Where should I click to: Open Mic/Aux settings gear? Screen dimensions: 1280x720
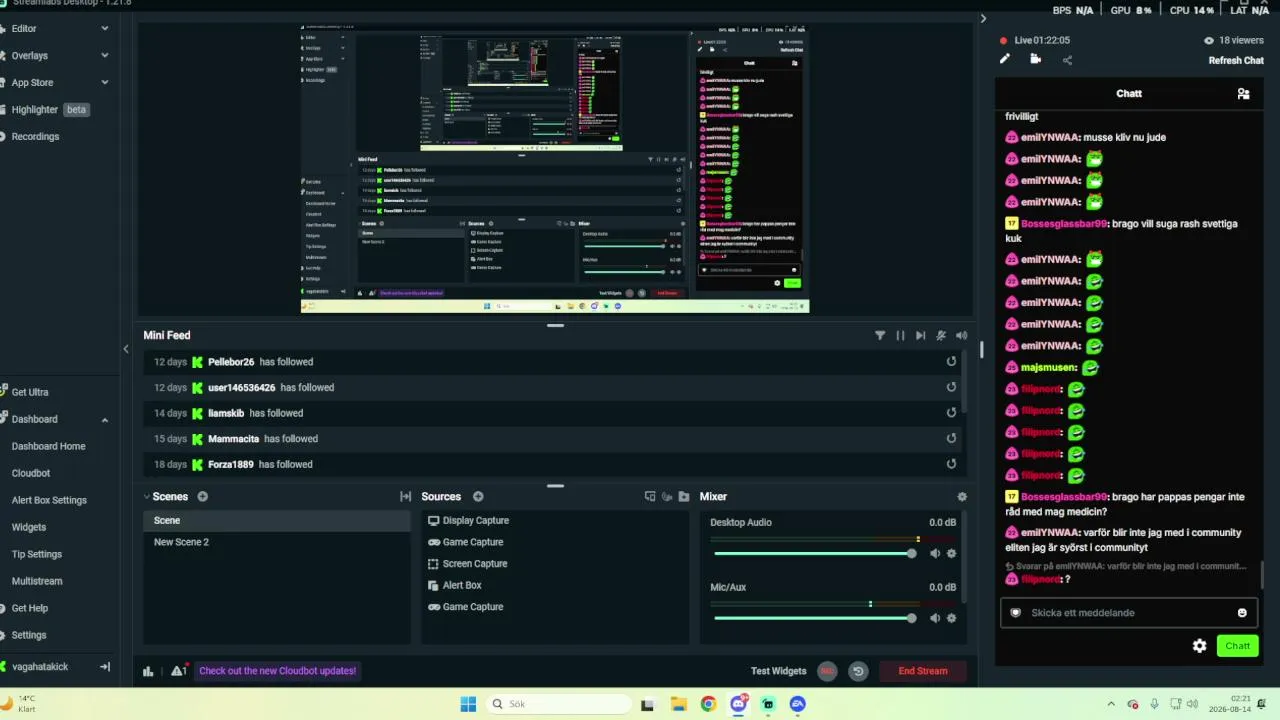[x=951, y=618]
